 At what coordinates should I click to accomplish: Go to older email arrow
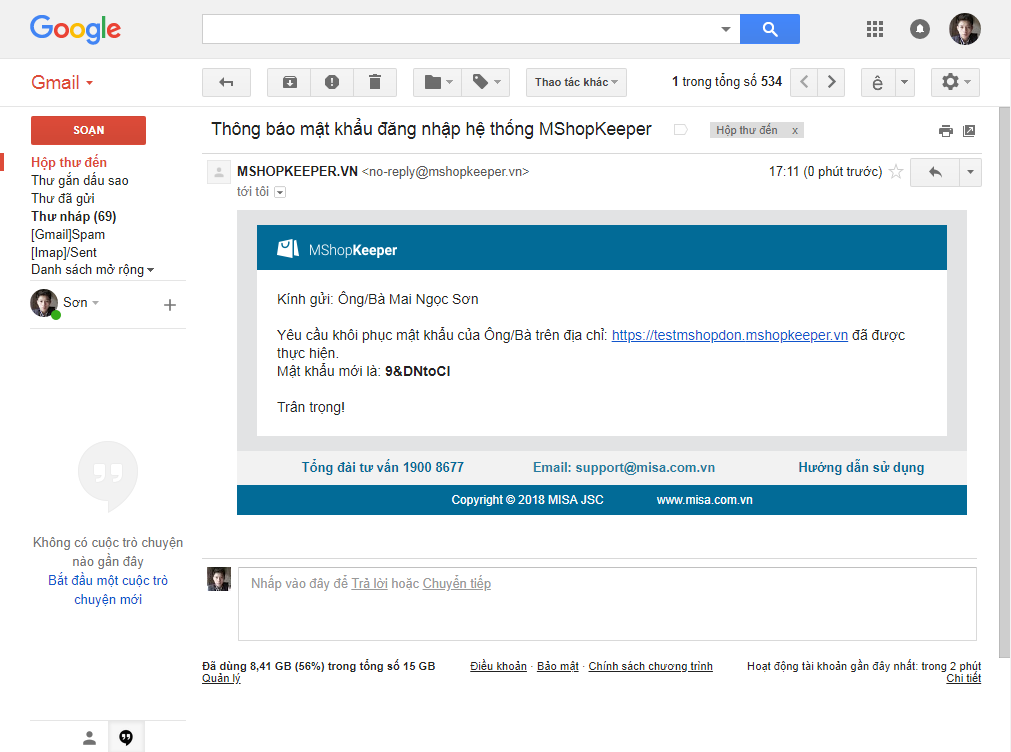(x=831, y=82)
